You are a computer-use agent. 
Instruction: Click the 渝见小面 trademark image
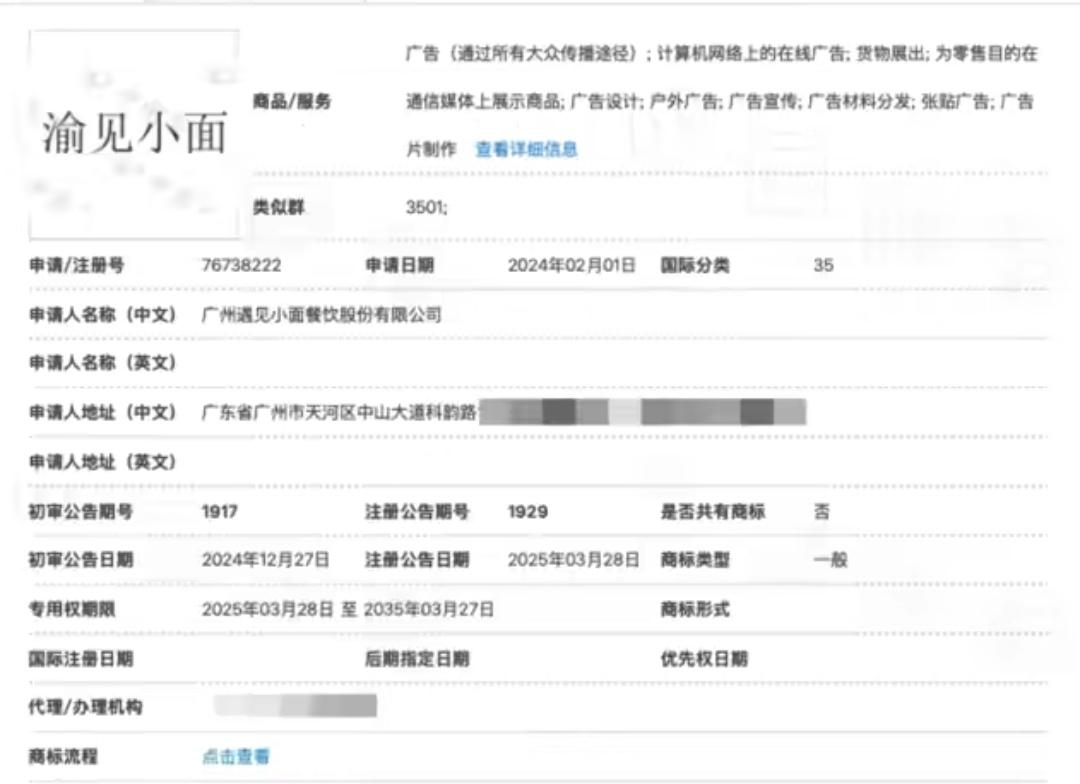click(134, 134)
